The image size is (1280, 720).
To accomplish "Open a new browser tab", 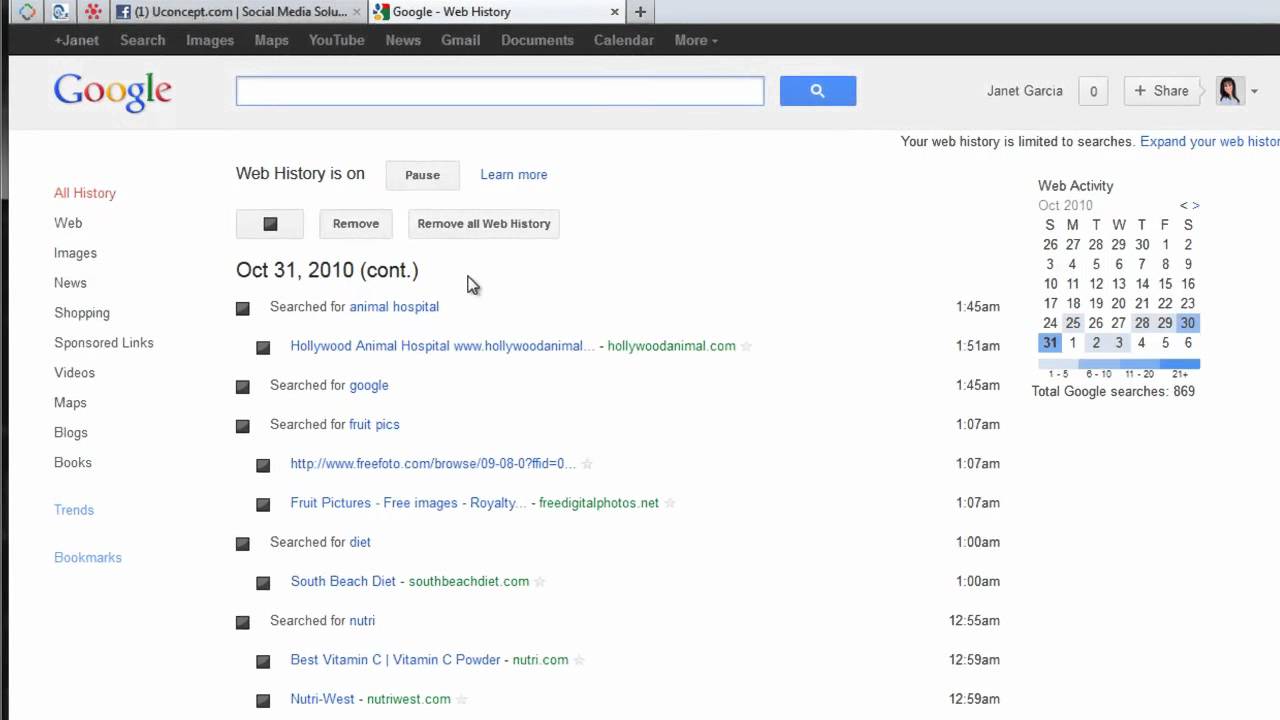I will (x=640, y=12).
